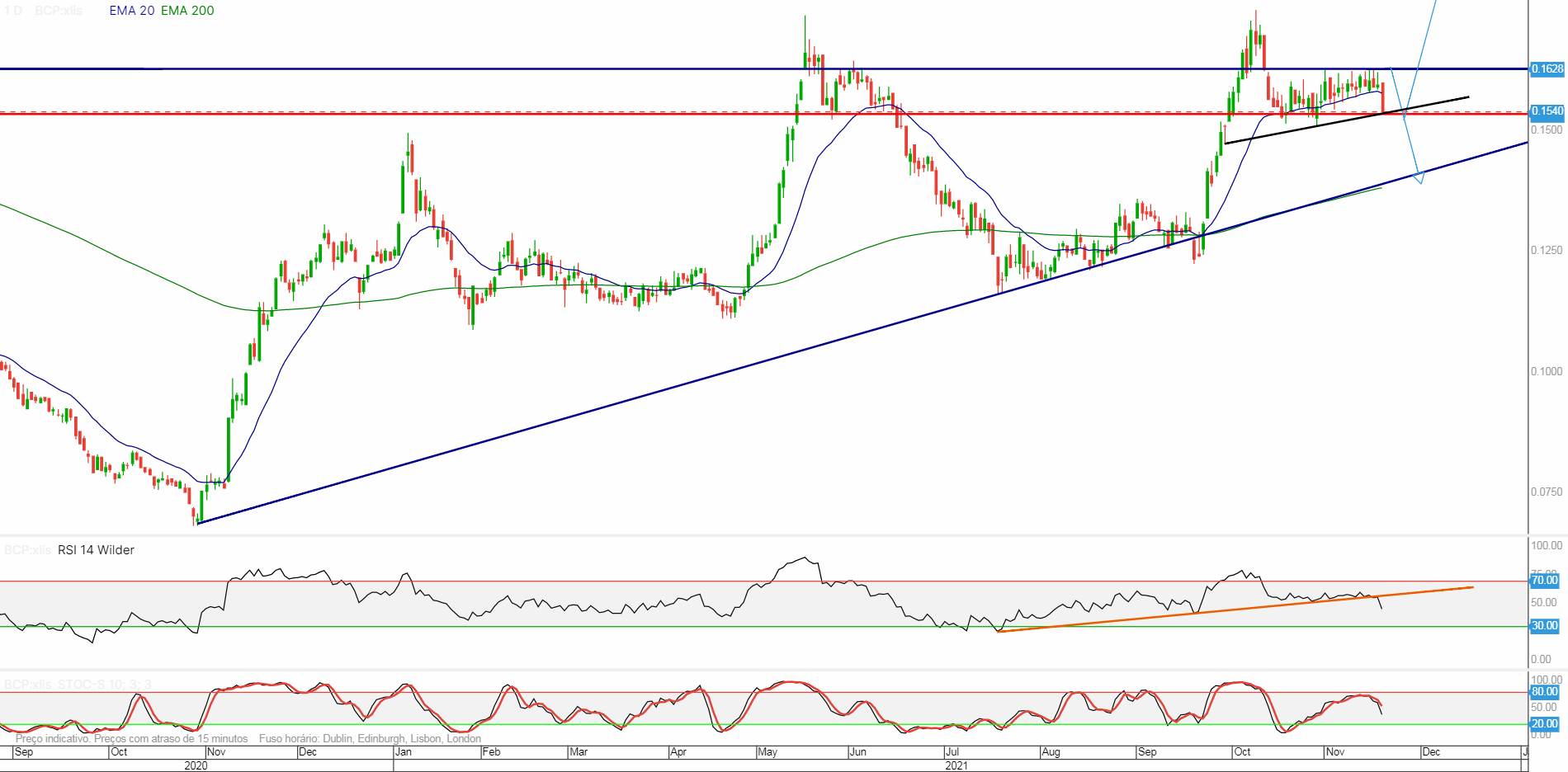Select the stochastic 80.00 level tag
Screen dimensions: 1568x772
(1545, 692)
